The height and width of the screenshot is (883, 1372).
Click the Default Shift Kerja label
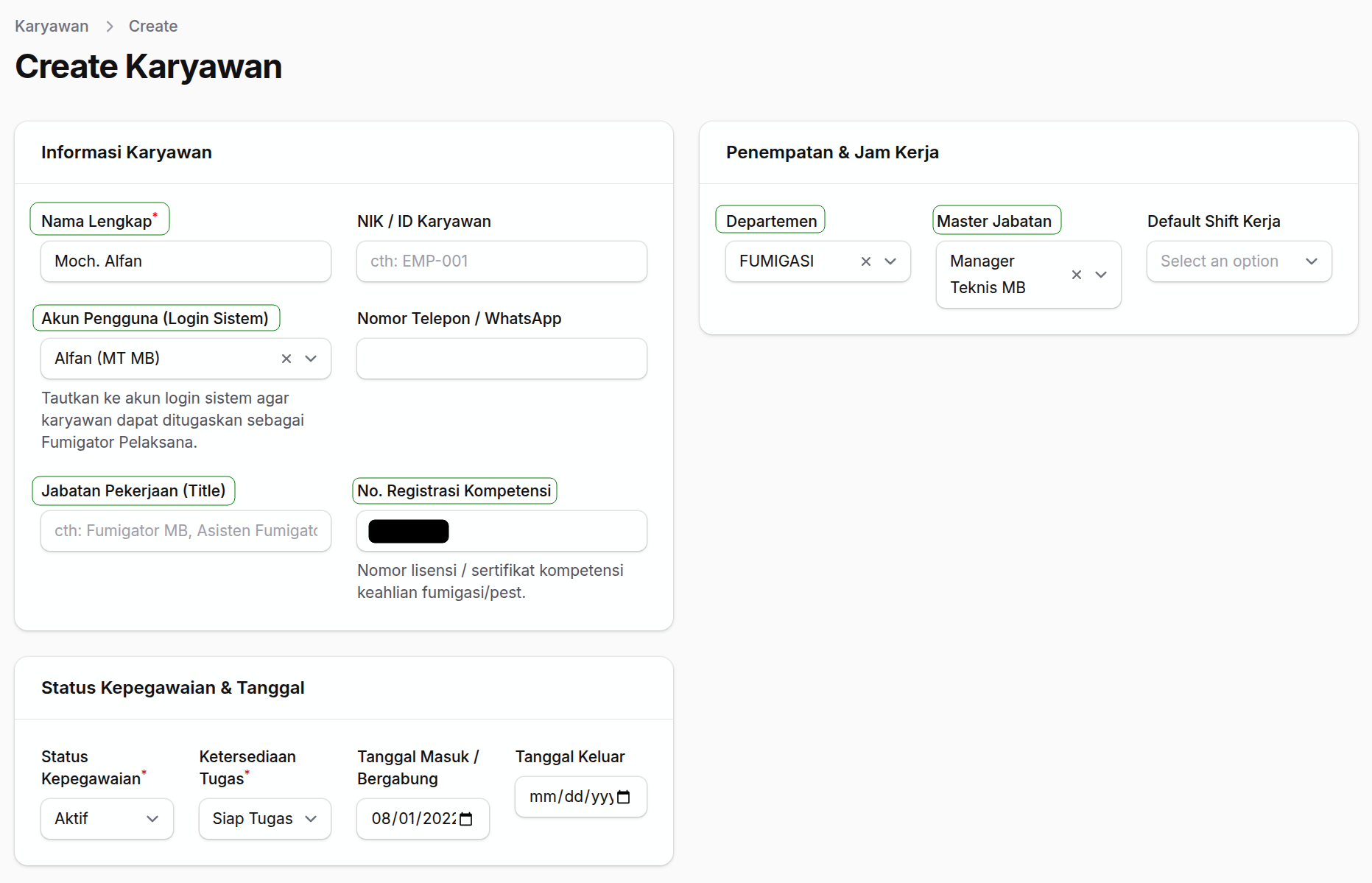1214,221
